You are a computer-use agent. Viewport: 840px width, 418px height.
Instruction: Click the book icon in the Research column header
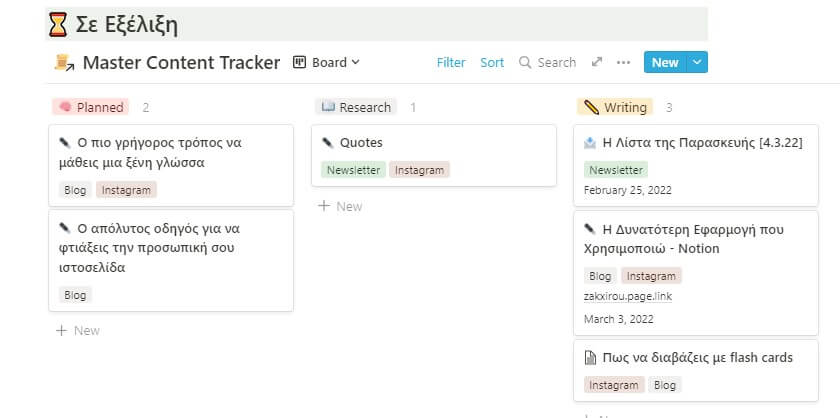coord(328,107)
